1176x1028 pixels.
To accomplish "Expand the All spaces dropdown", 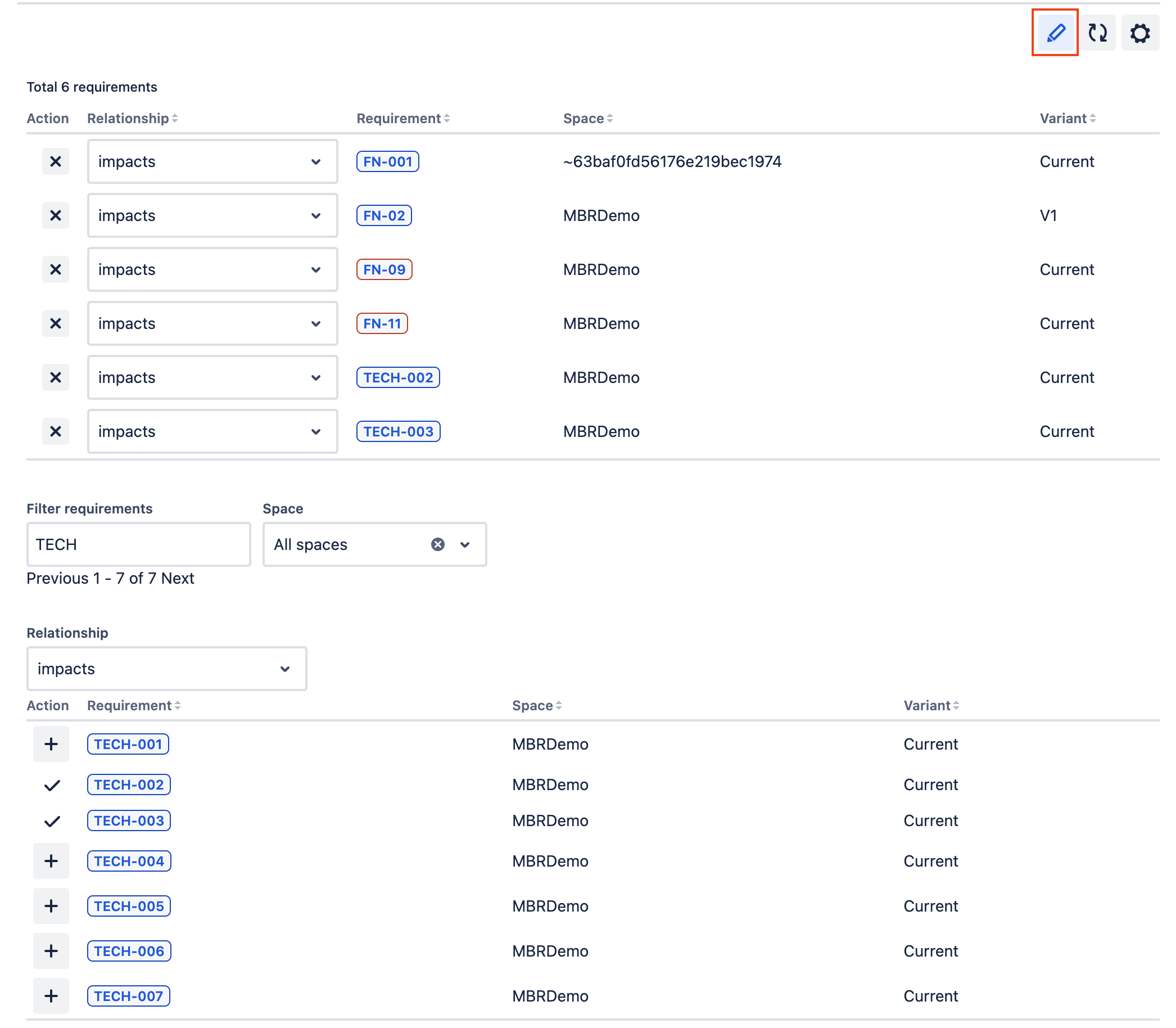I will point(465,544).
